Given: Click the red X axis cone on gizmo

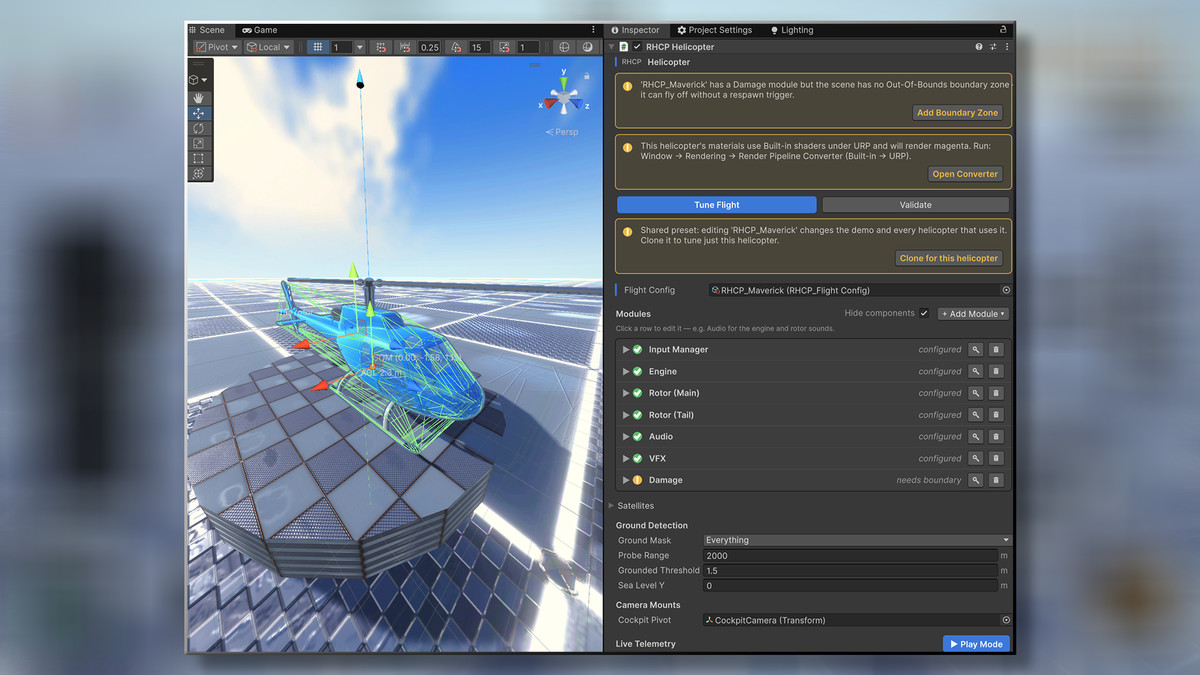Looking at the screenshot, I should 550,104.
